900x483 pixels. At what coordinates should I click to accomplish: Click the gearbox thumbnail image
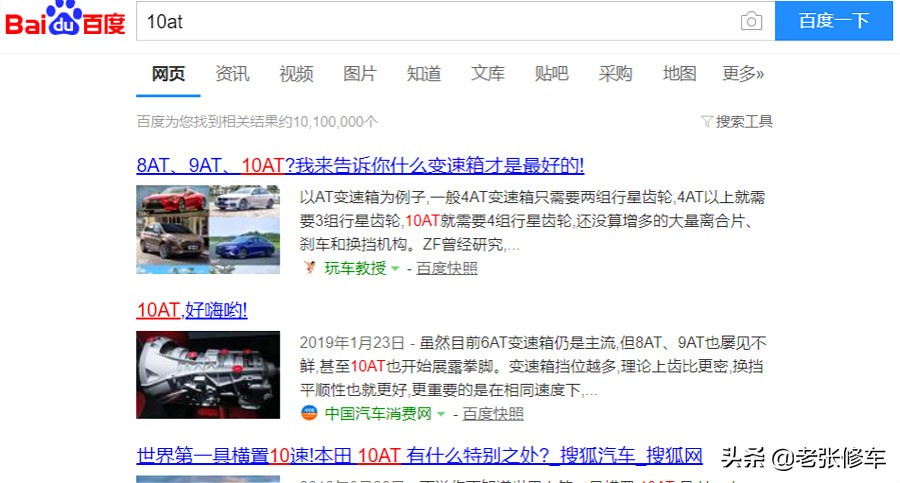coord(208,374)
